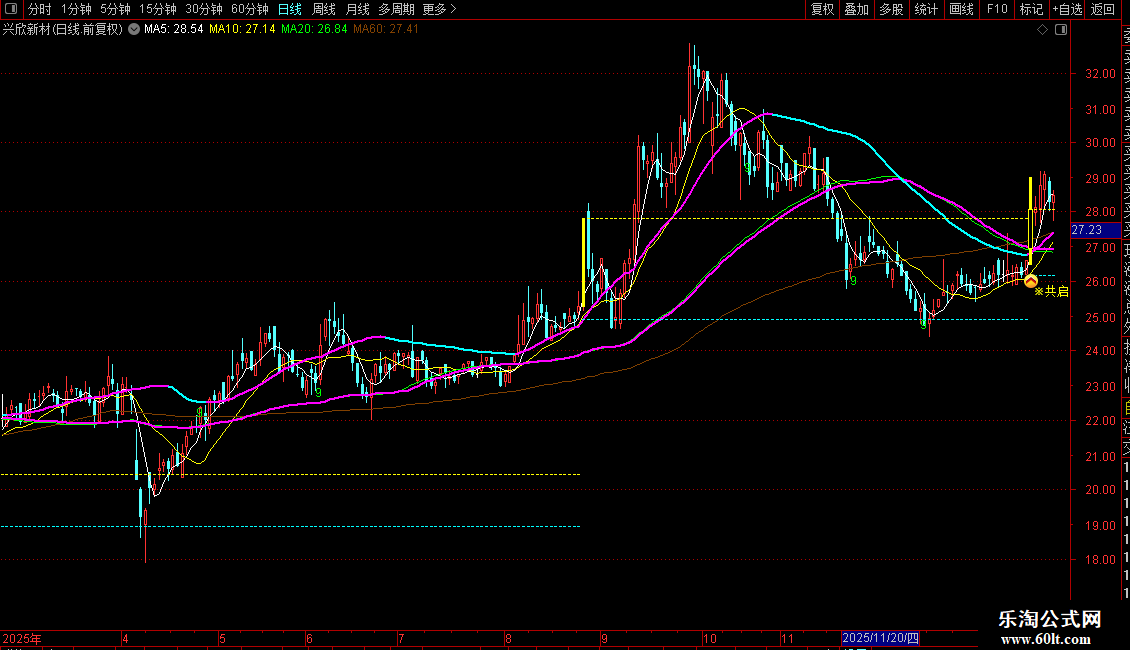Click the 叠加 overlay button

pyautogui.click(x=856, y=9)
